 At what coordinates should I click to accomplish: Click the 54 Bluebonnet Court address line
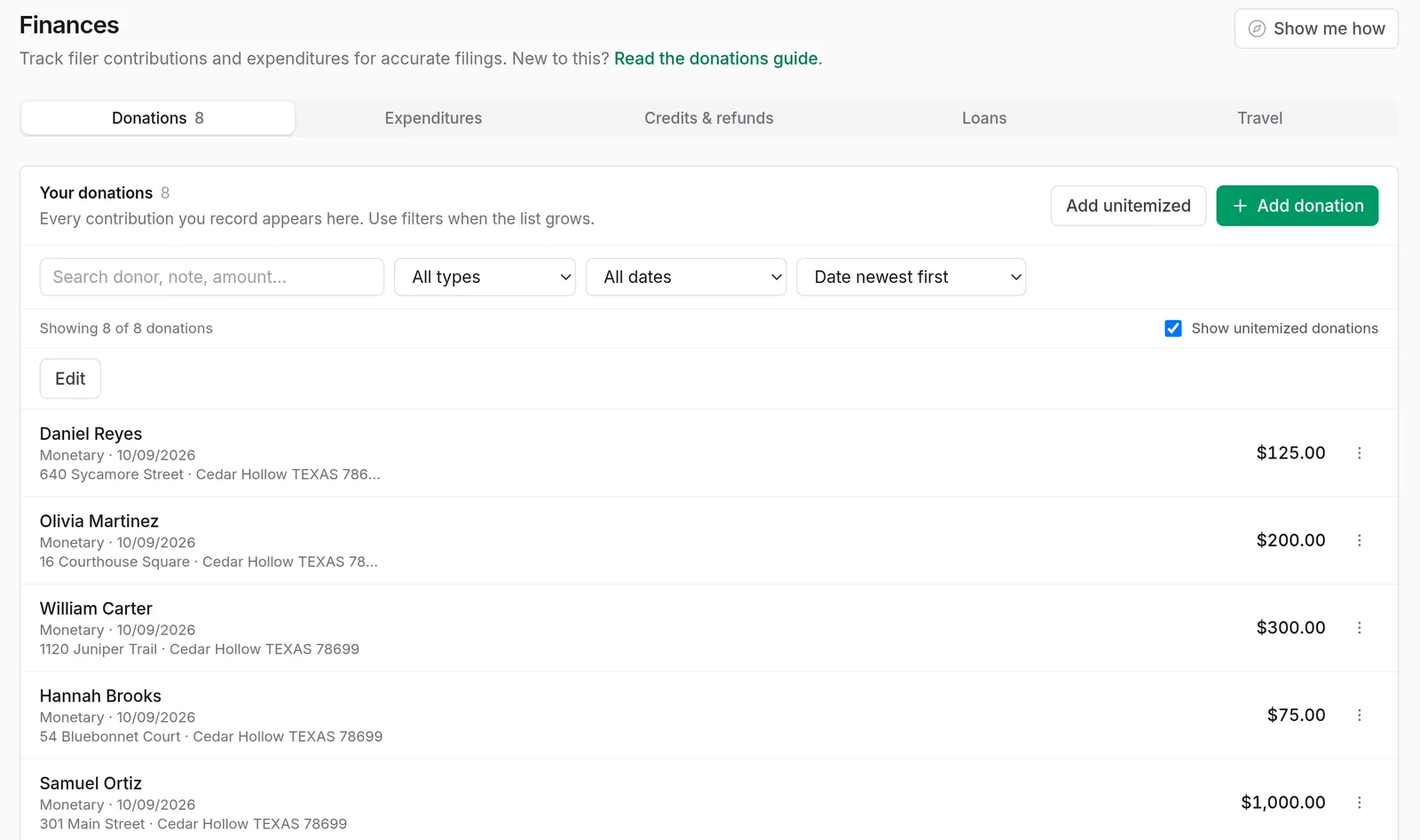pyautogui.click(x=211, y=737)
